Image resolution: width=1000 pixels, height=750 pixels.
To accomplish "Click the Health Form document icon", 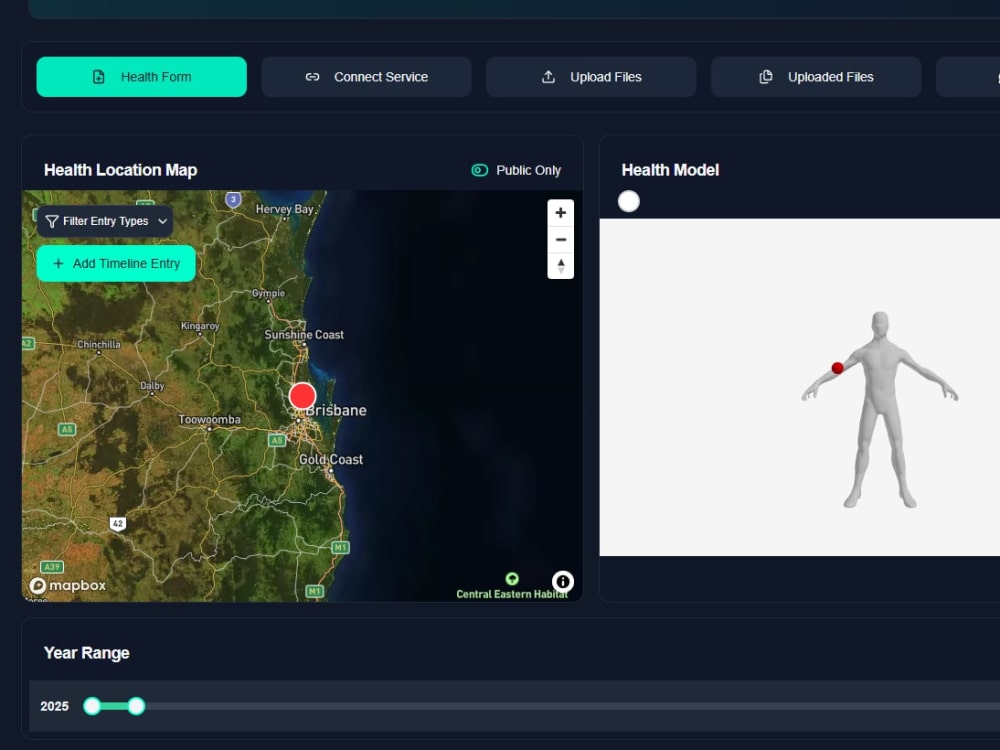I will click(99, 77).
